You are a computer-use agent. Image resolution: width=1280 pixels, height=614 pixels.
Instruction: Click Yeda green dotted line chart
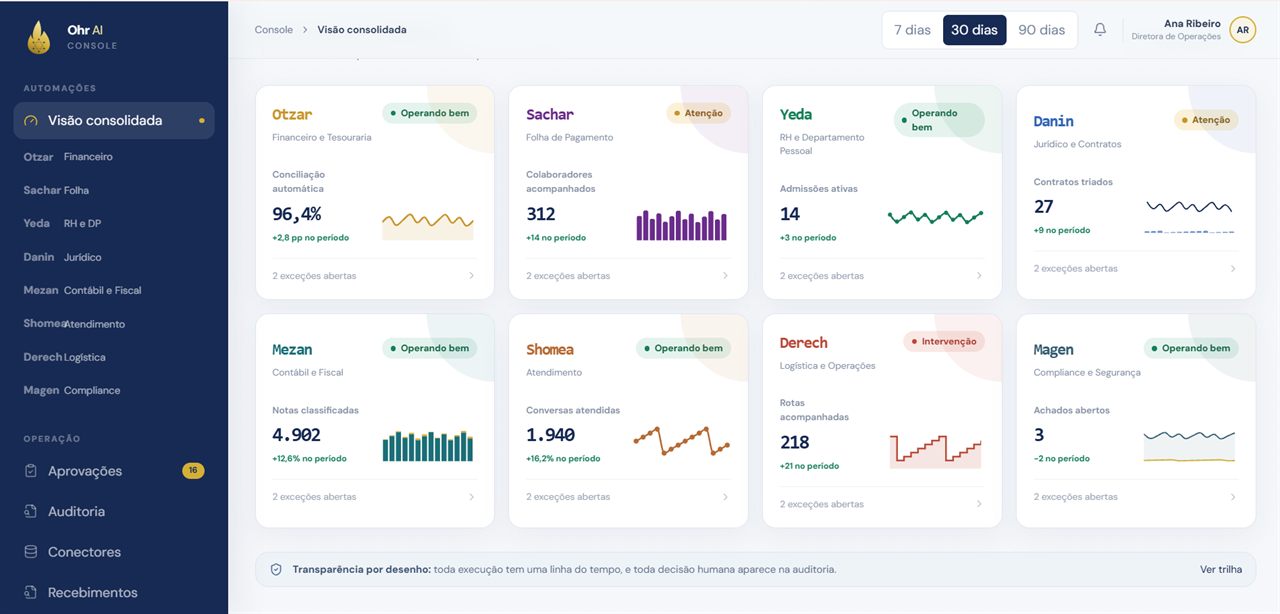(x=935, y=216)
